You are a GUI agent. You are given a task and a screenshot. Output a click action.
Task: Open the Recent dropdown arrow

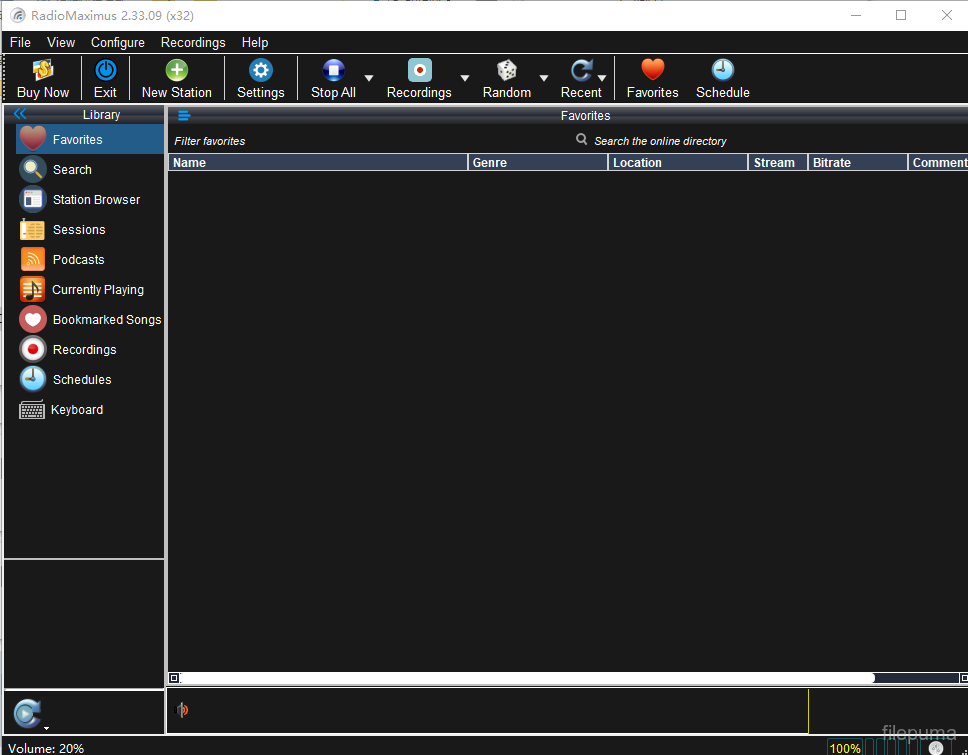[x=602, y=78]
